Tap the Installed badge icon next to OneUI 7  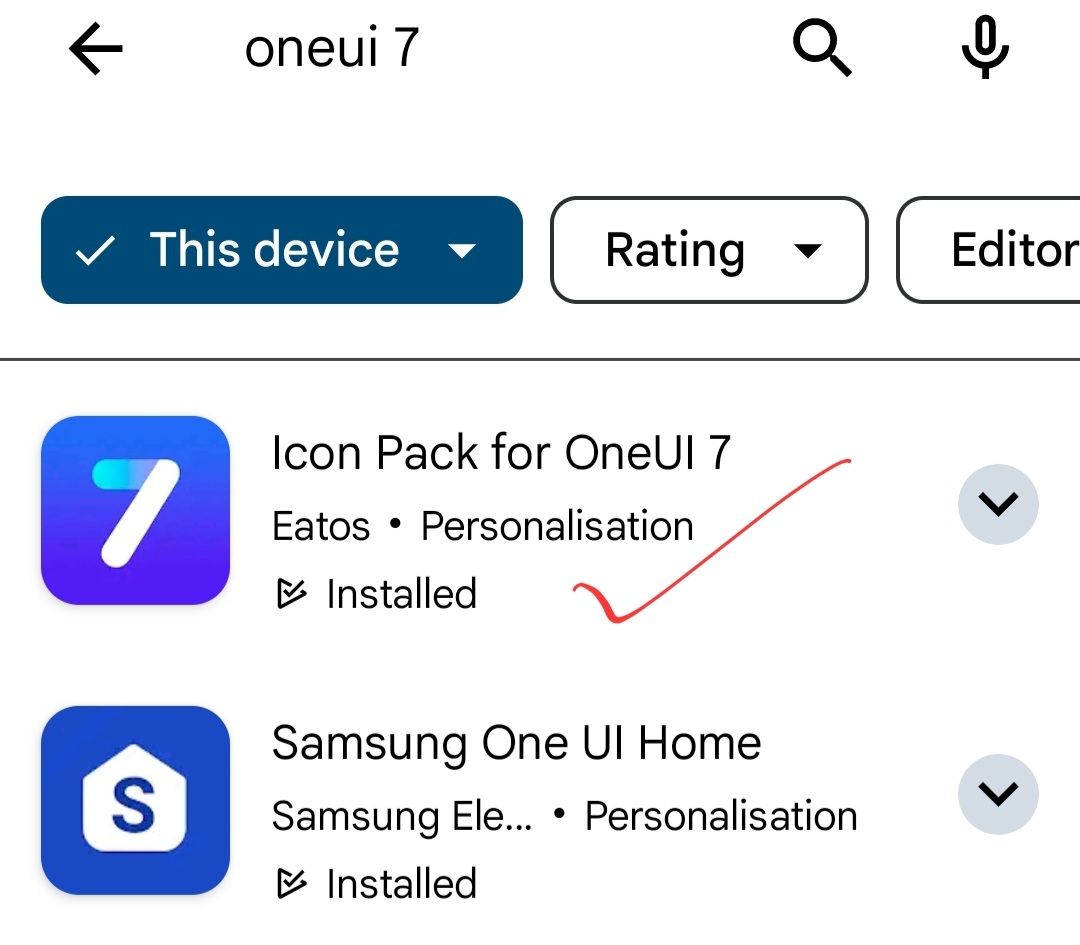tap(293, 593)
